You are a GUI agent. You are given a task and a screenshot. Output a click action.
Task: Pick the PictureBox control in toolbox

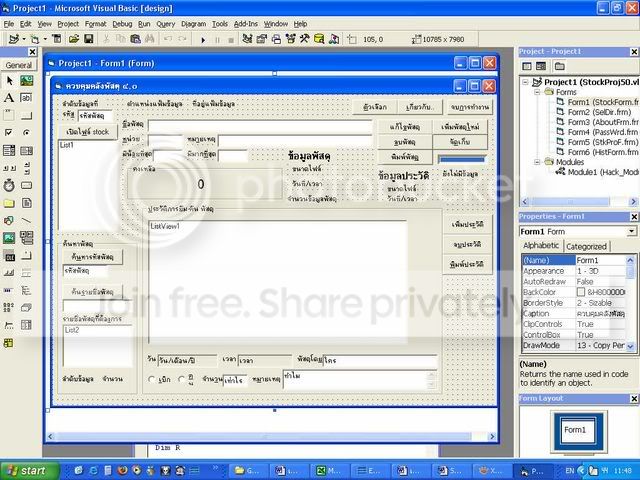pos(27,81)
